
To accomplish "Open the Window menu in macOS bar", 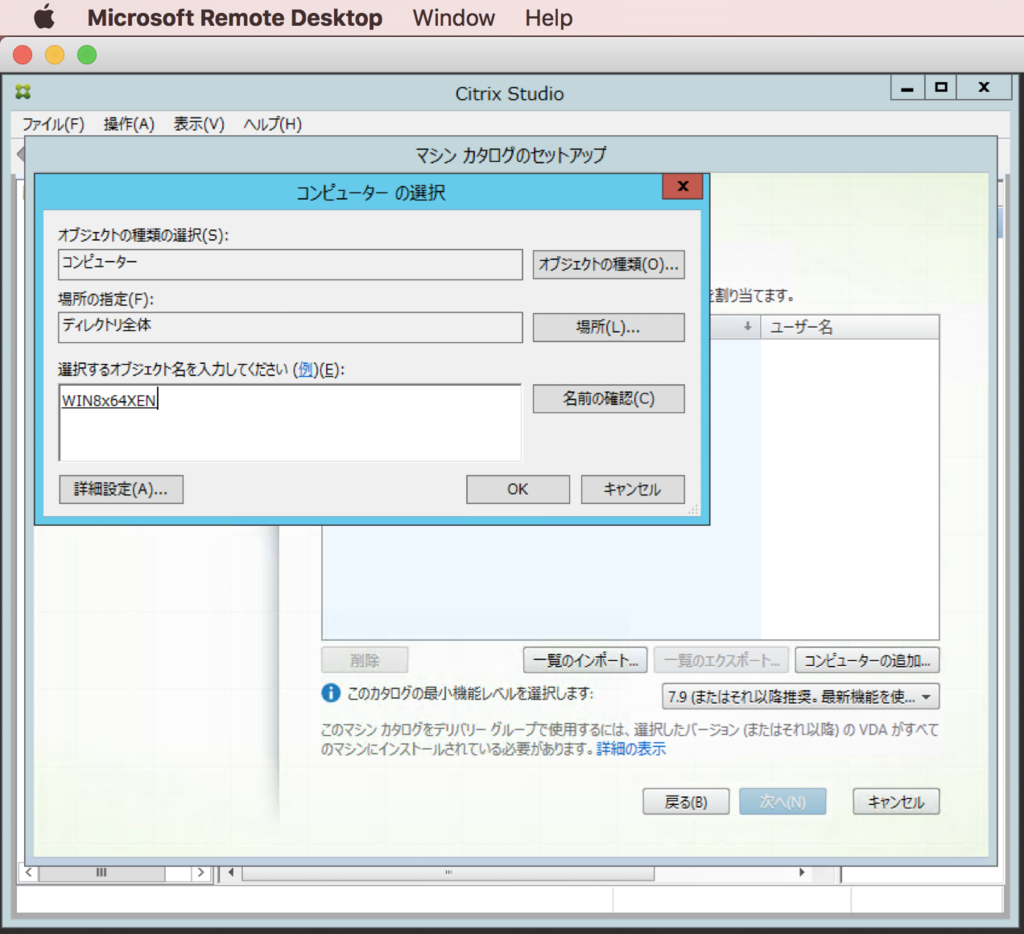I will (454, 18).
